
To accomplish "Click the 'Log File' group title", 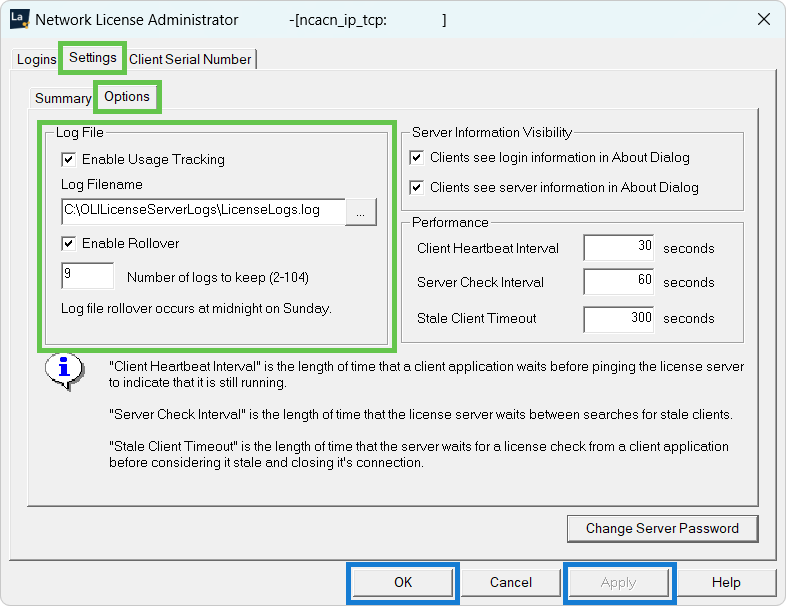I will (x=80, y=132).
